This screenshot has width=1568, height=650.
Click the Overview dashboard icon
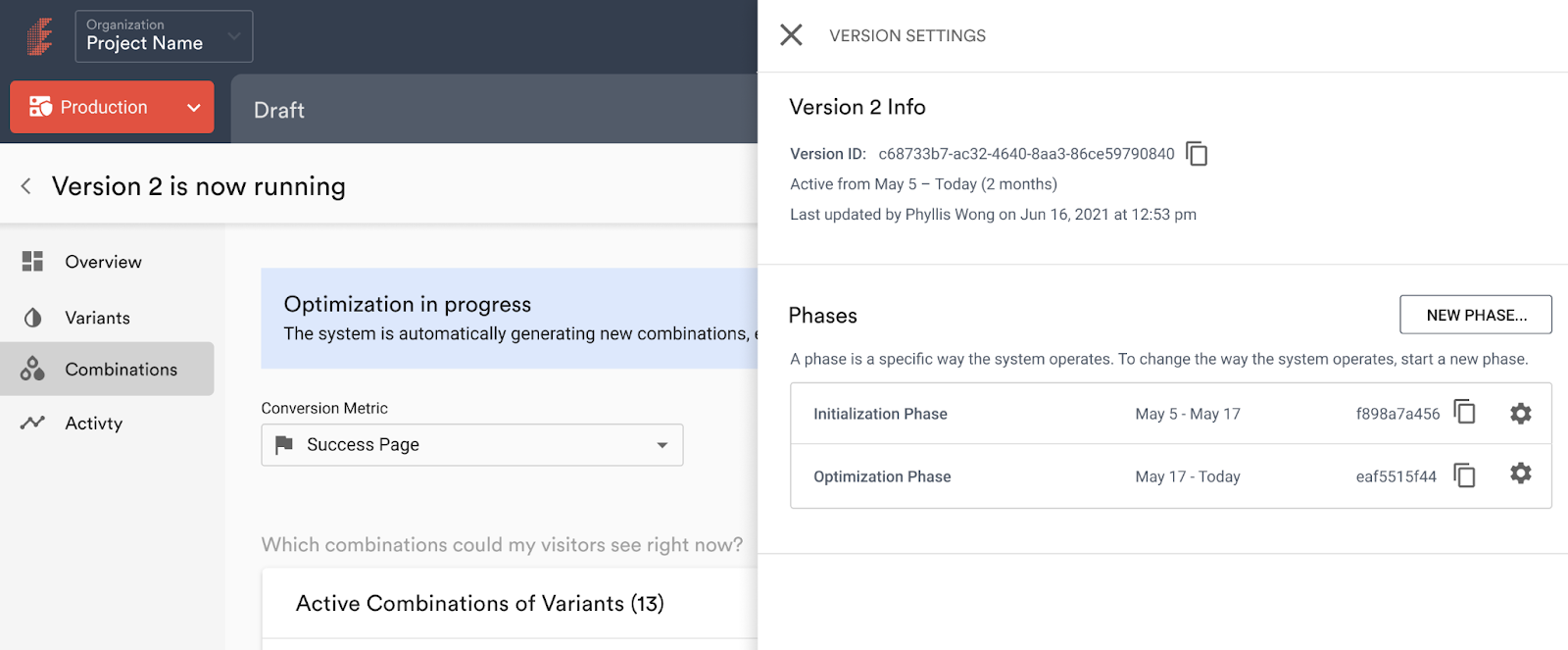click(x=32, y=261)
